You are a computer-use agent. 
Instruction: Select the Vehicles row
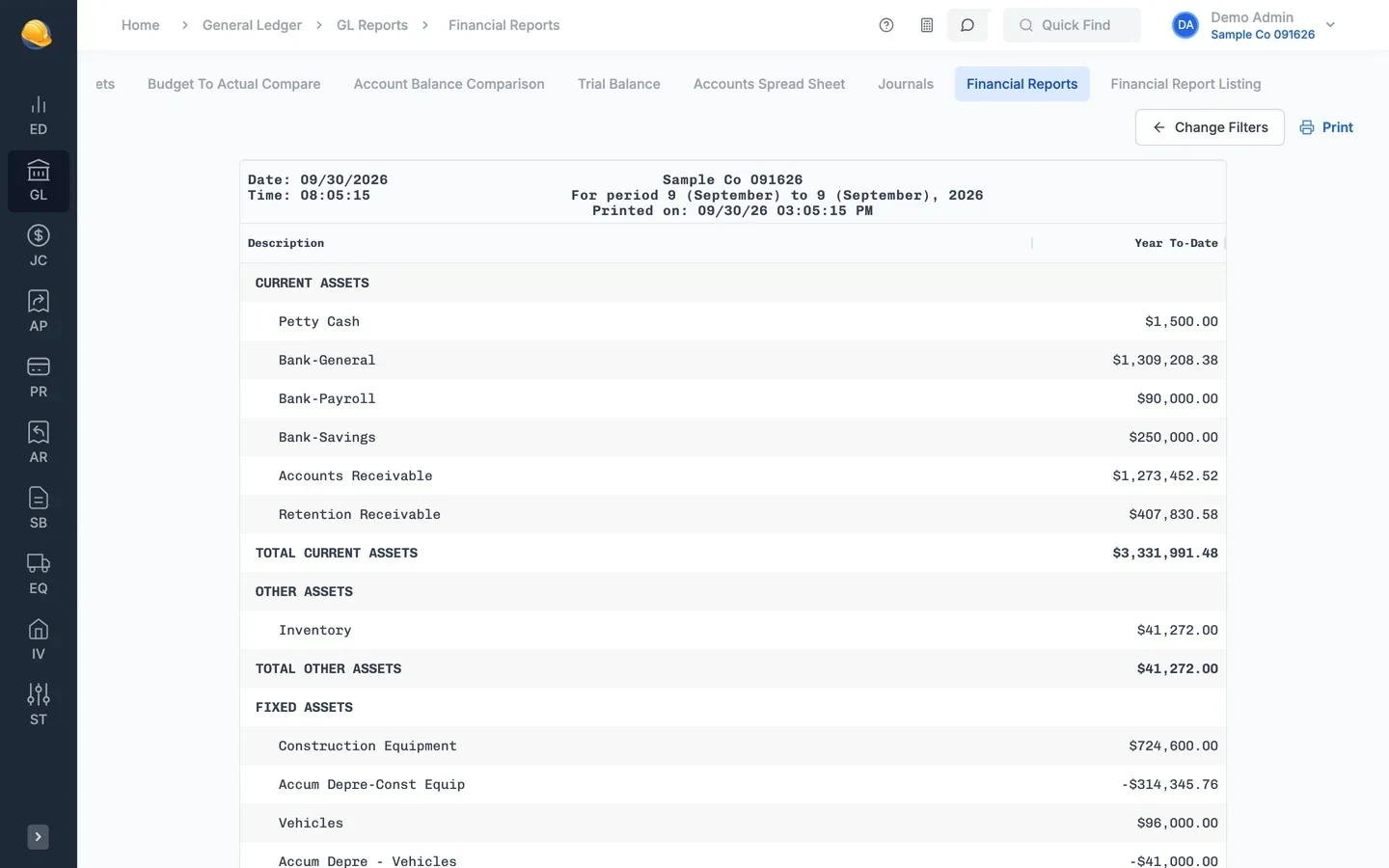(x=733, y=823)
